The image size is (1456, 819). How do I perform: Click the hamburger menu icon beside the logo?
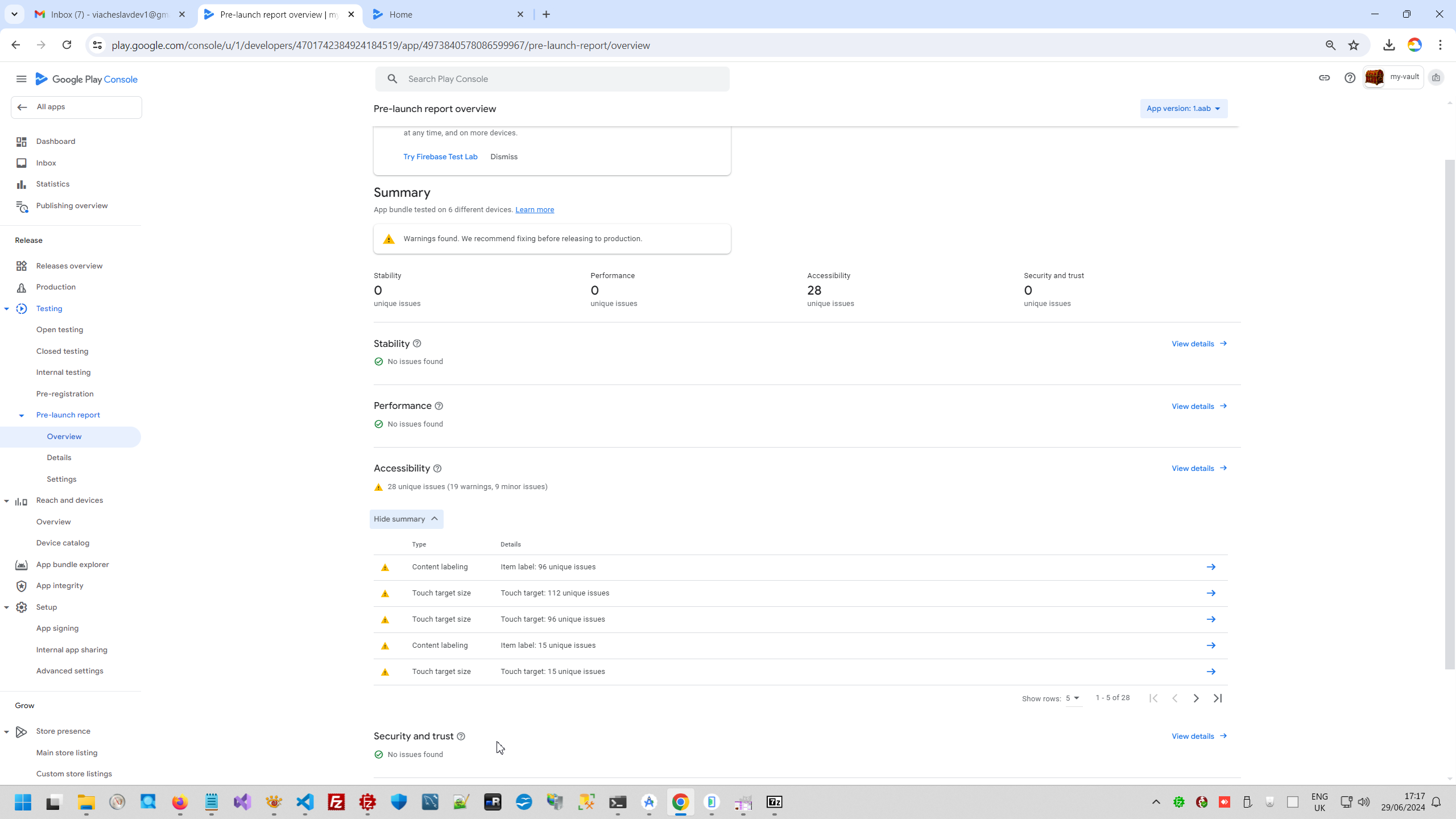[x=21, y=79]
